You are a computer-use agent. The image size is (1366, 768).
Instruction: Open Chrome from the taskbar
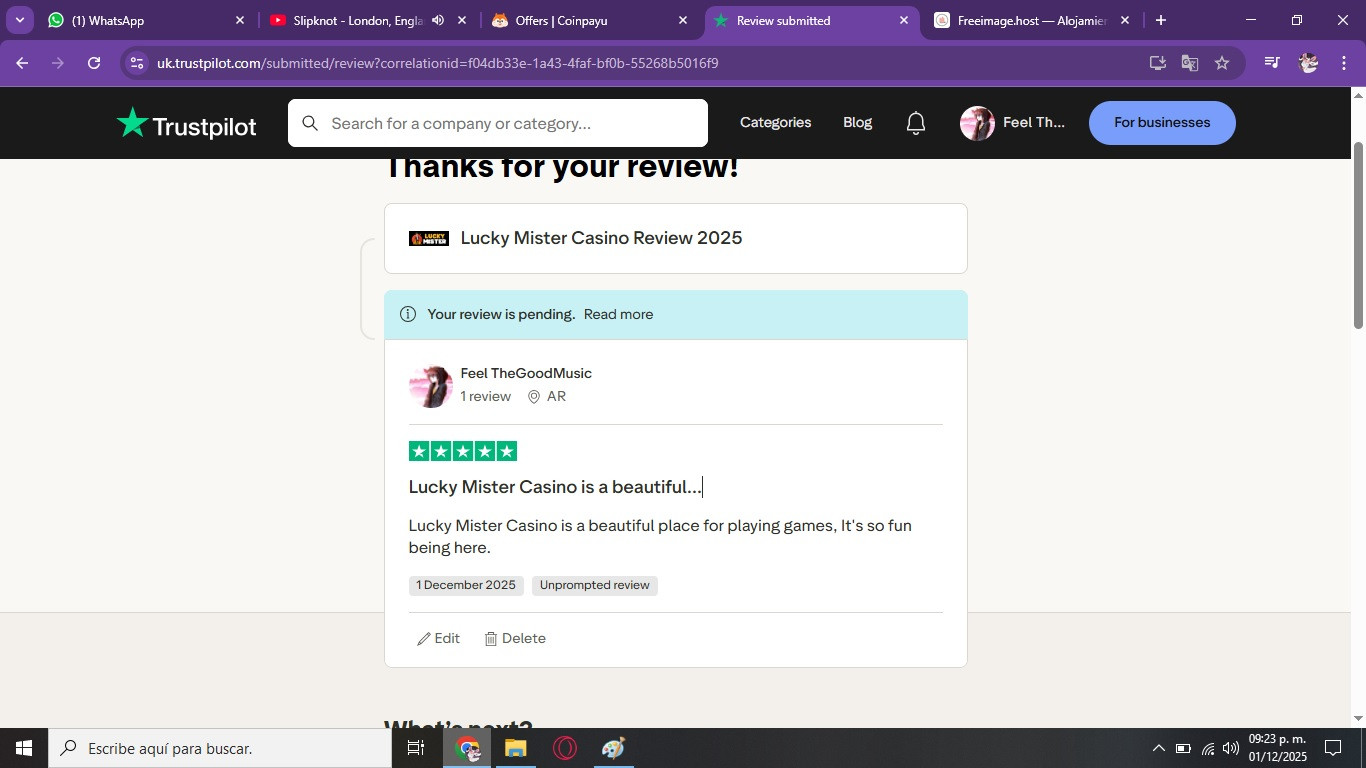[x=467, y=748]
